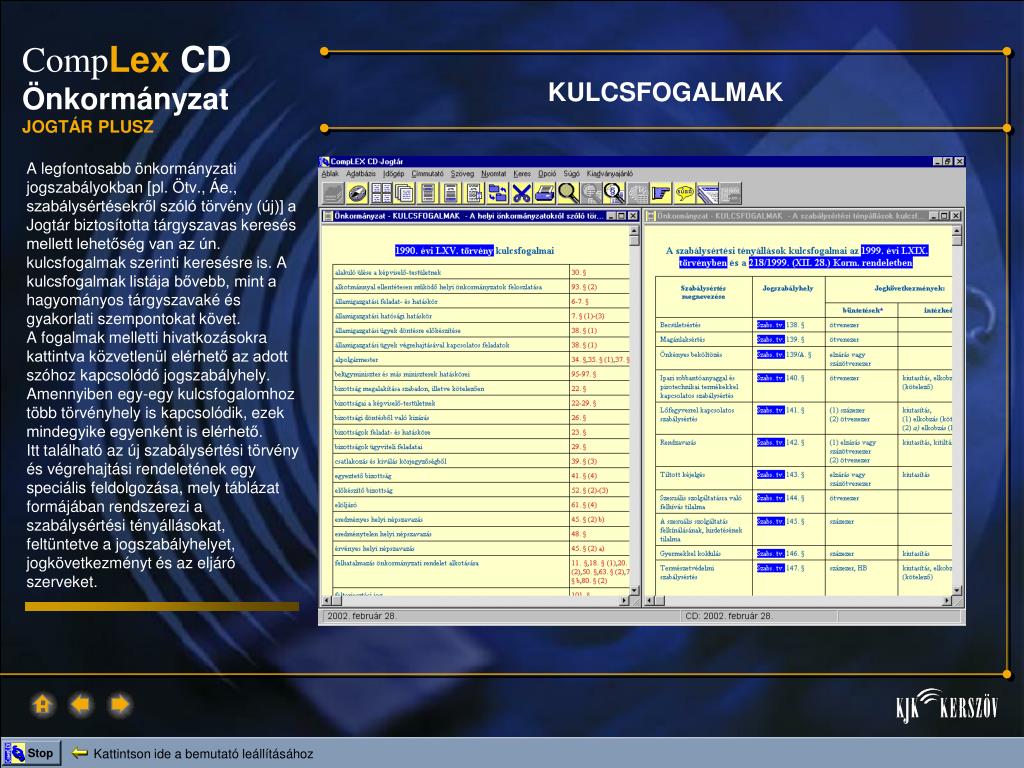Viewport: 1024px width, 768px height.
Task: Click reference '95-97. §' link
Action: tap(584, 374)
